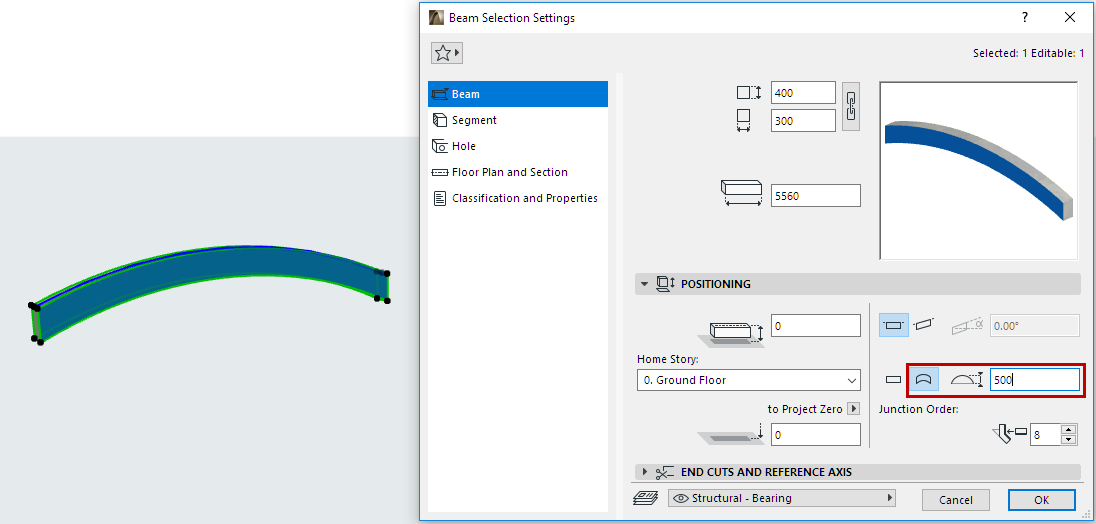
Task: Select the straight beam option
Action: click(893, 379)
